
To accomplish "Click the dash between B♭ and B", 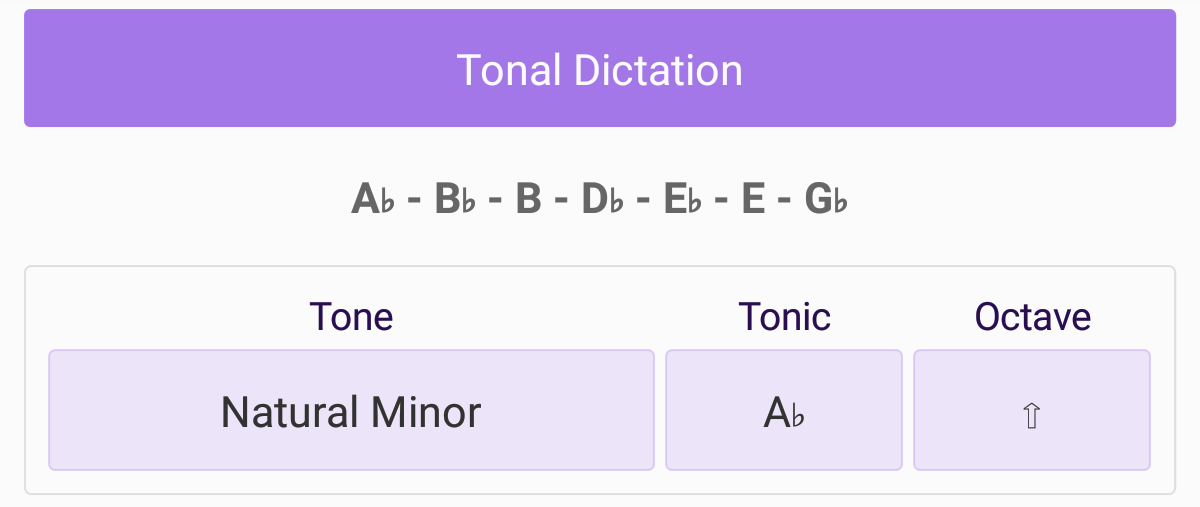I will [x=496, y=201].
